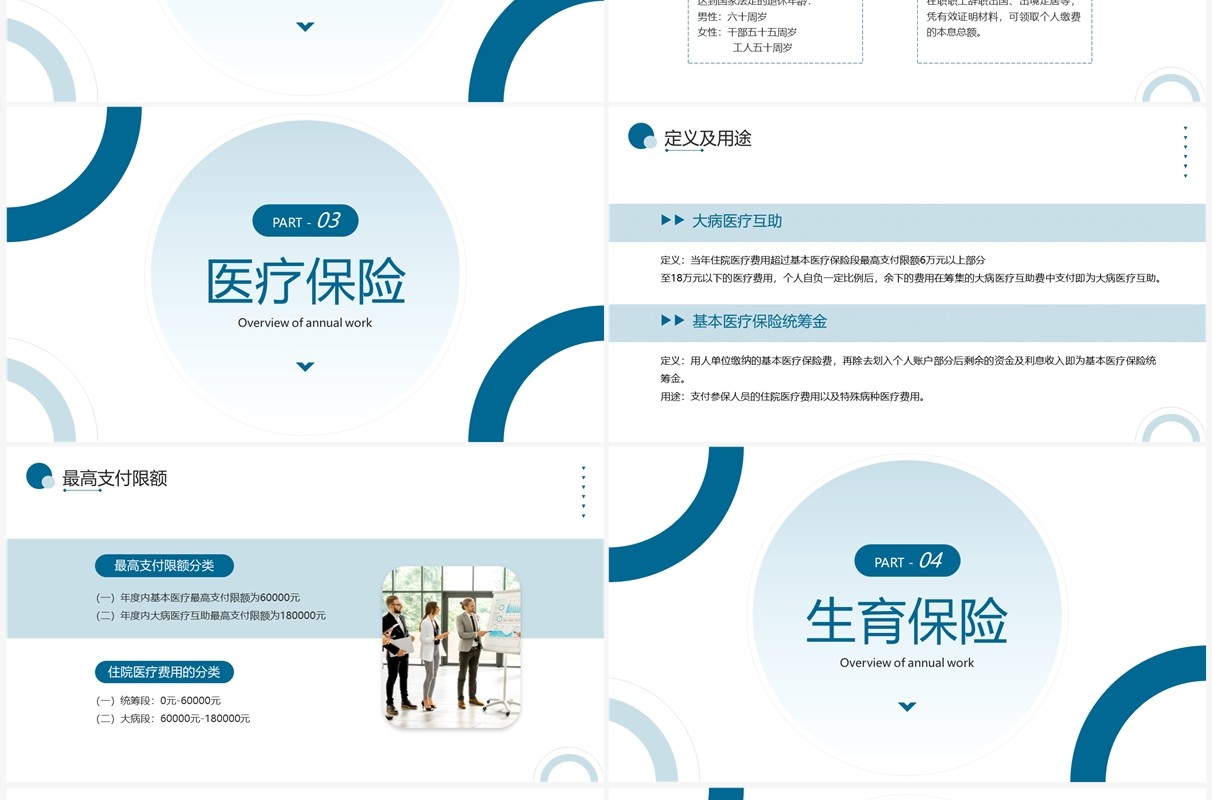The image size is (1212, 800).
Task: Click the 最高支付限额 slide heading
Action: coord(115,478)
